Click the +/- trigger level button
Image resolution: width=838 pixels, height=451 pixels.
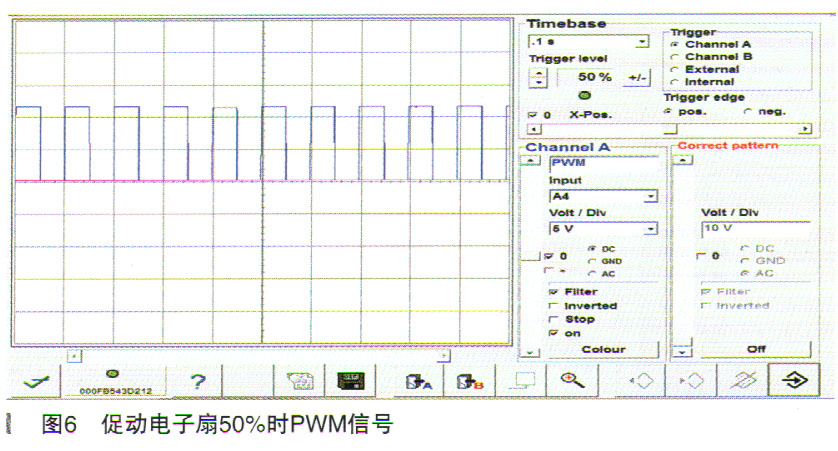click(636, 77)
